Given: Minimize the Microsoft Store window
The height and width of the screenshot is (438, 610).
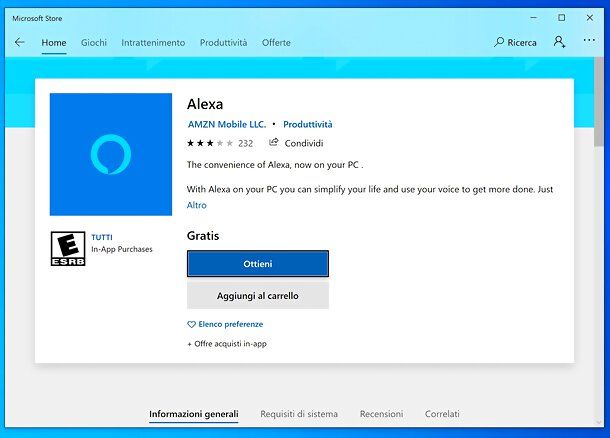Looking at the screenshot, I should tap(534, 18).
